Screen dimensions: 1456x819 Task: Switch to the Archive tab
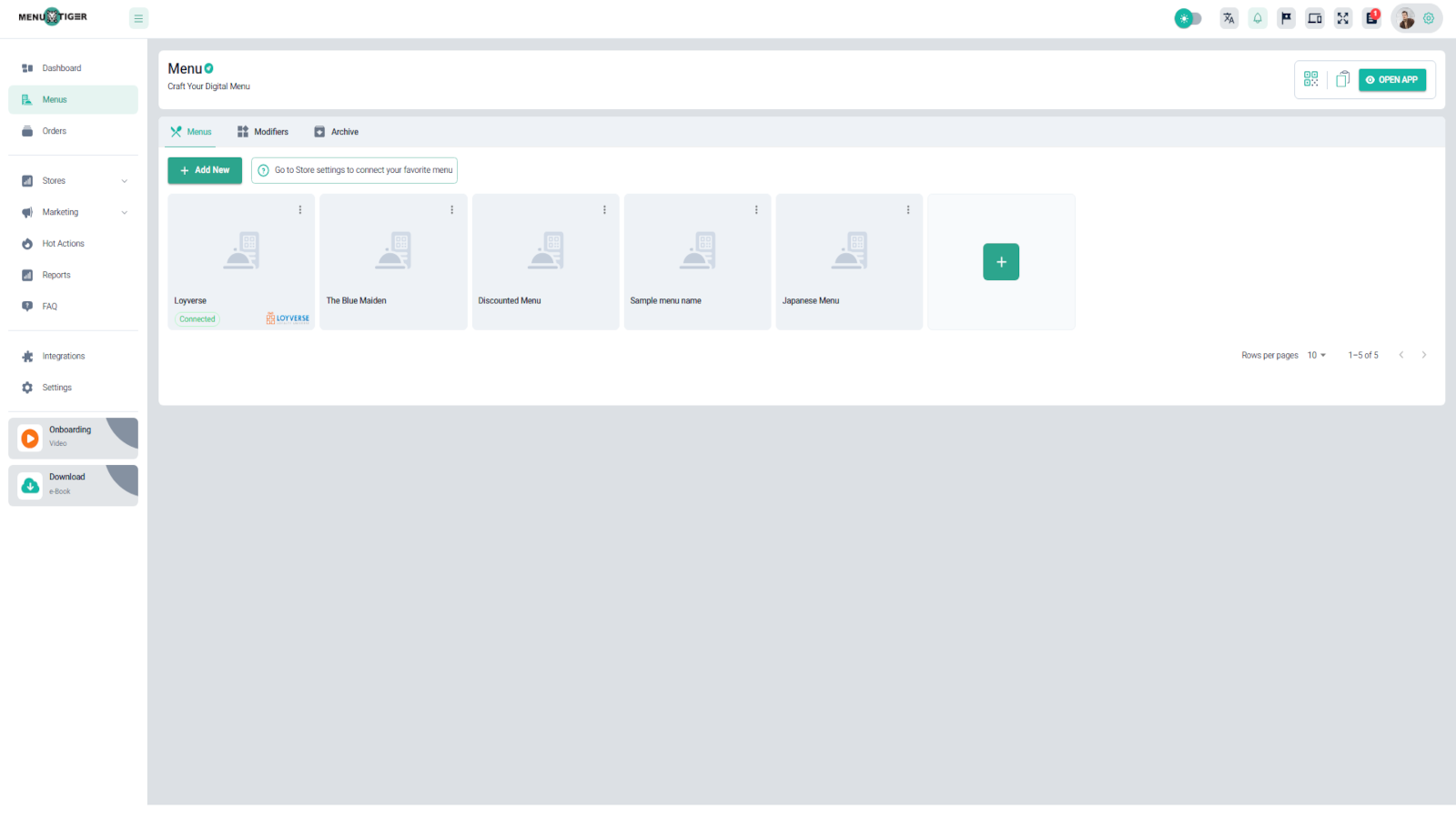coord(337,132)
